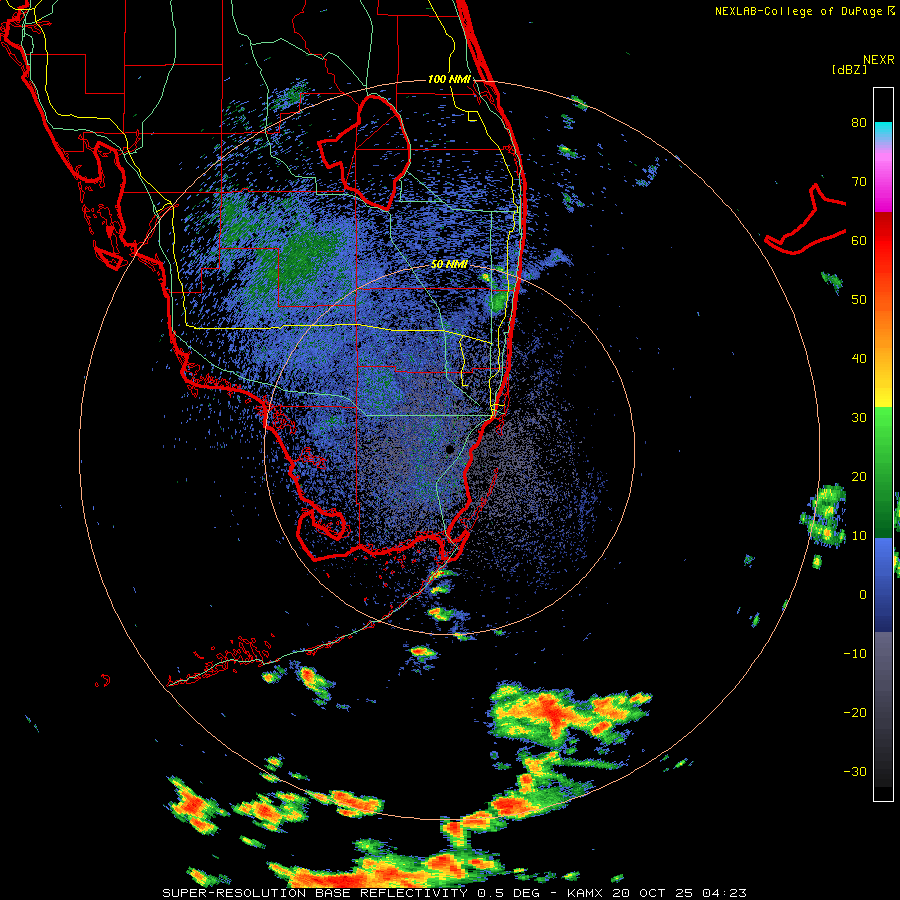
Task: Click the KAMX radar site marker dot
Action: pos(450,449)
